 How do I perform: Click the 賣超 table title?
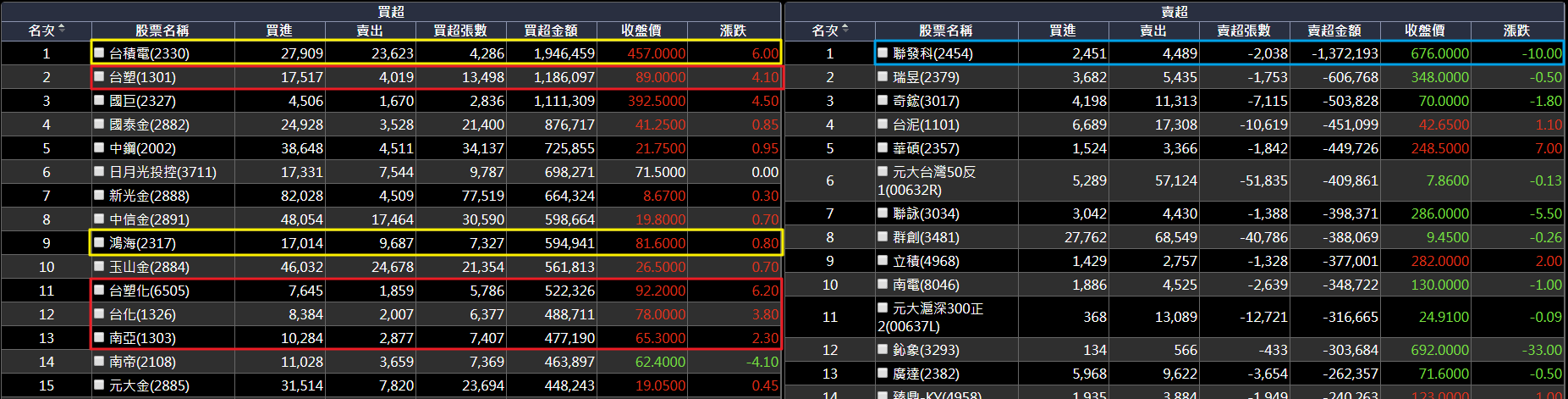coord(1175,11)
